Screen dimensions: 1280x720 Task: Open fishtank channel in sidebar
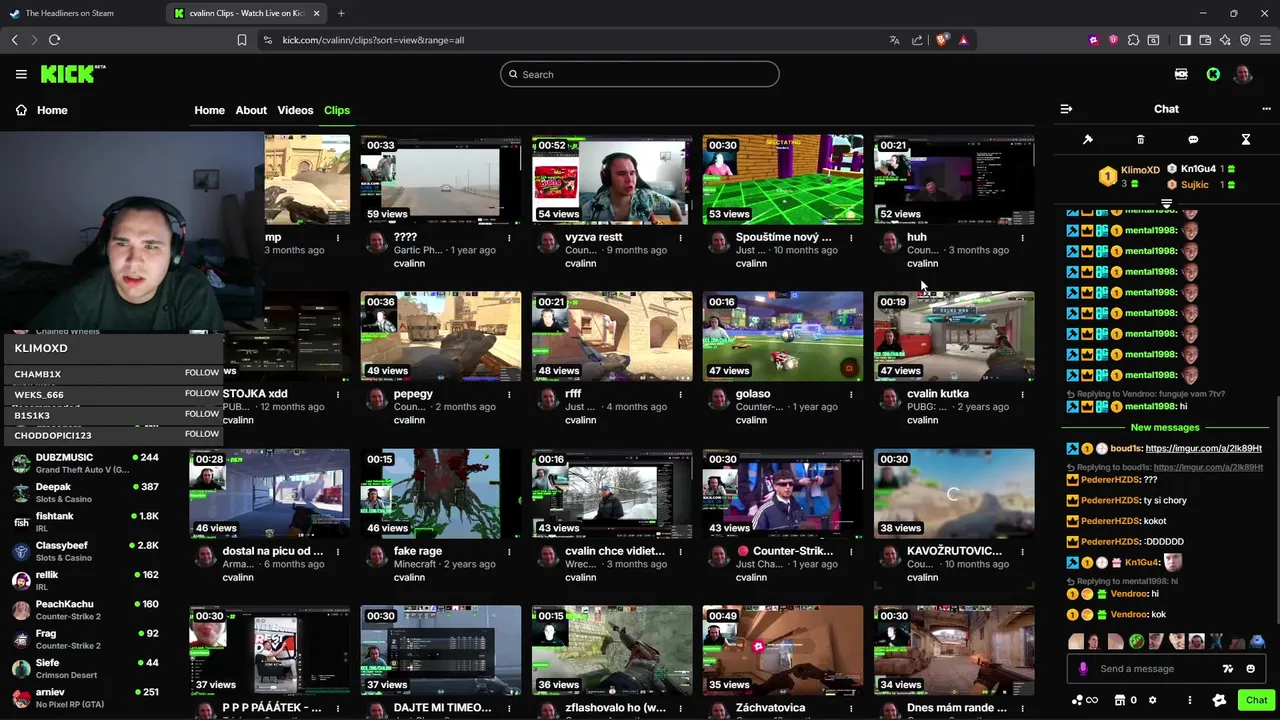[x=84, y=521]
